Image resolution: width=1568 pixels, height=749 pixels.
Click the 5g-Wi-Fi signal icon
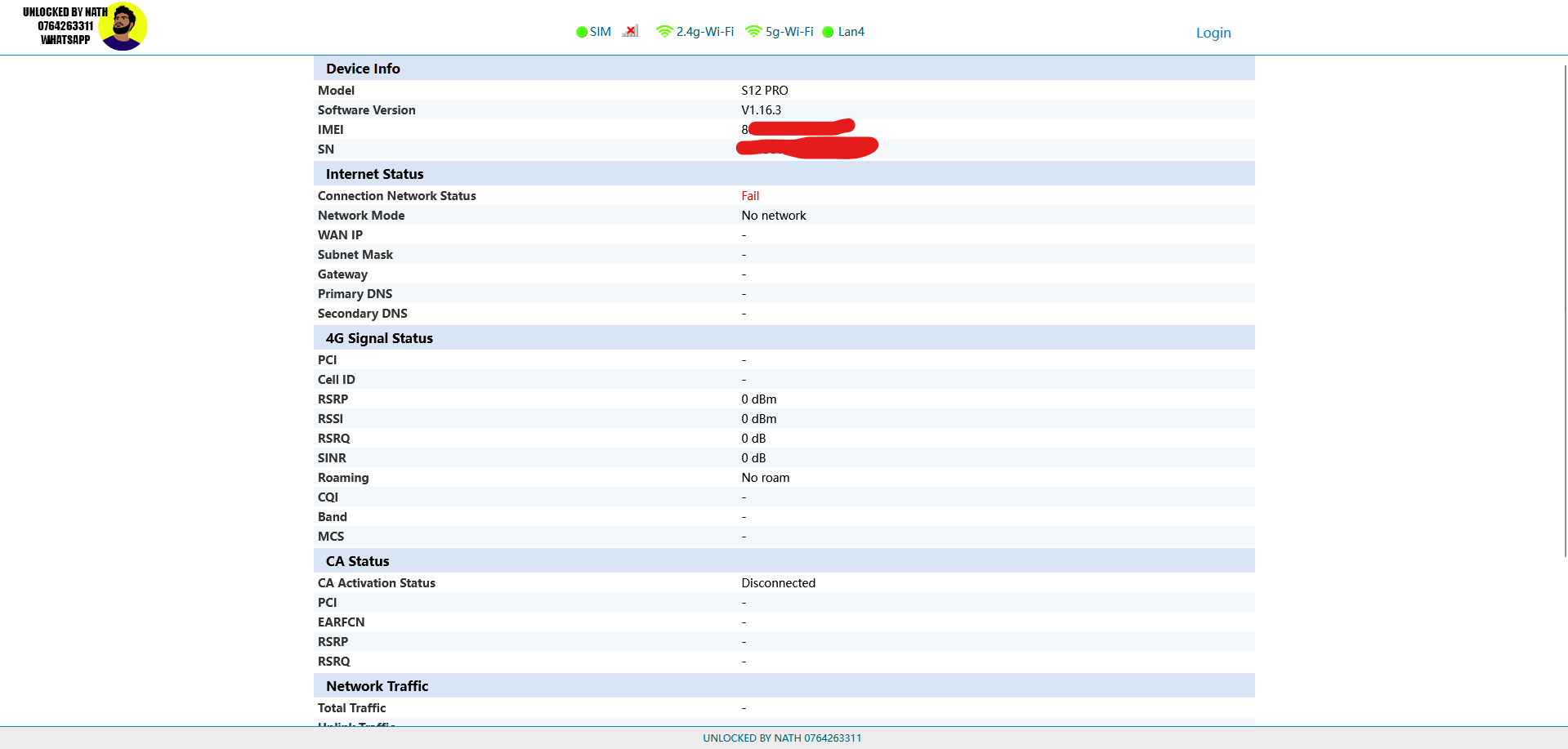pos(753,31)
